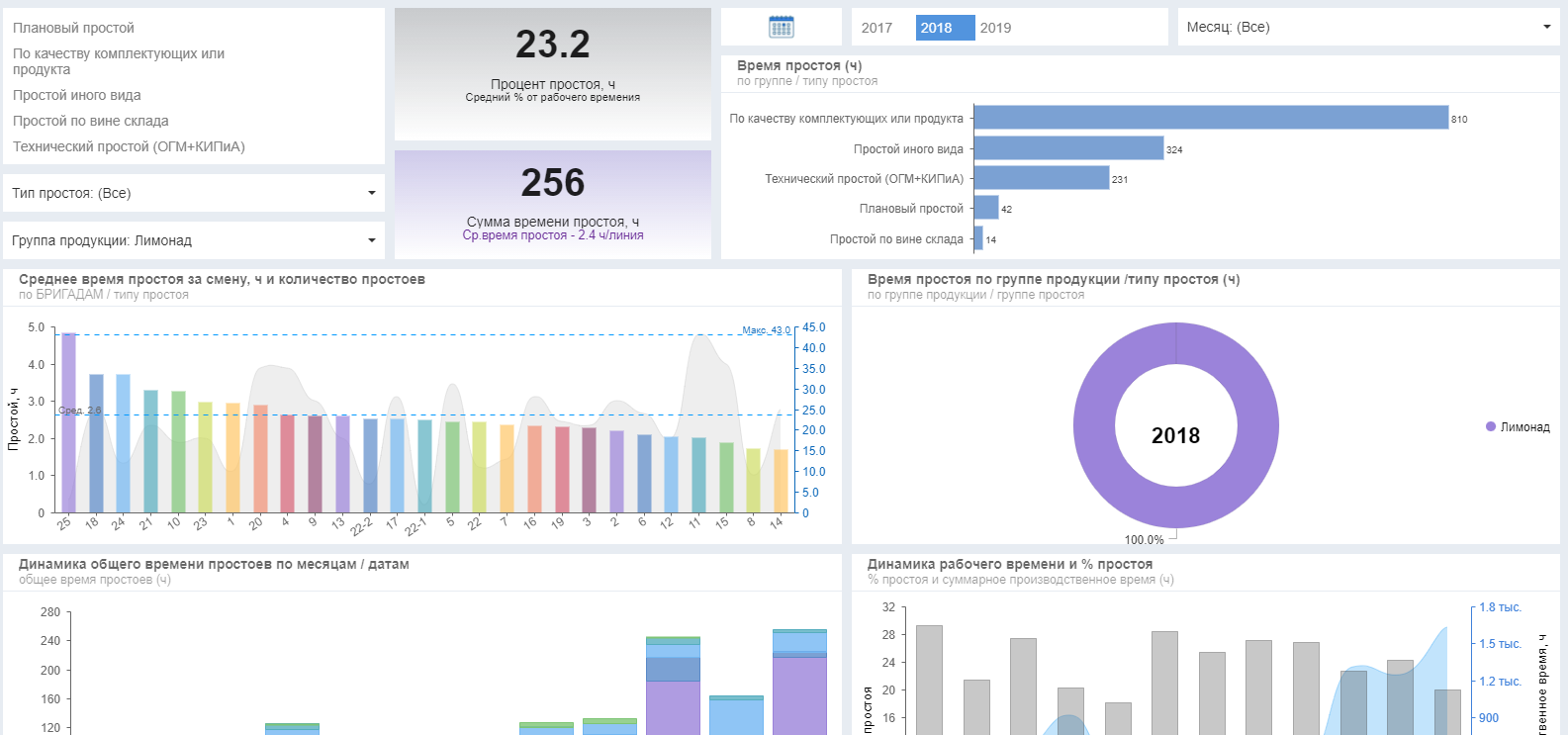The image size is (1568, 735).
Task: Click the horizontal bar with value 324
Action: point(1068,148)
